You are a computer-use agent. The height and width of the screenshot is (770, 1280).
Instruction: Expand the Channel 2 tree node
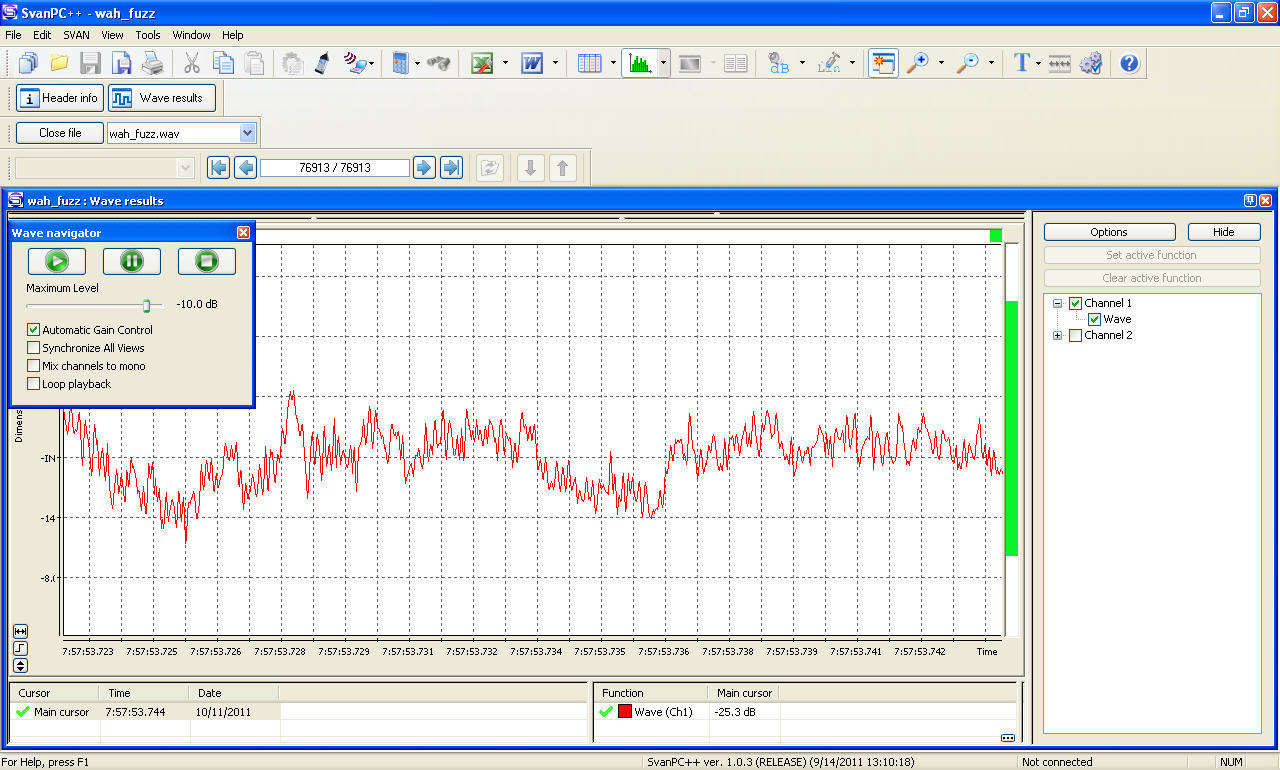point(1058,335)
